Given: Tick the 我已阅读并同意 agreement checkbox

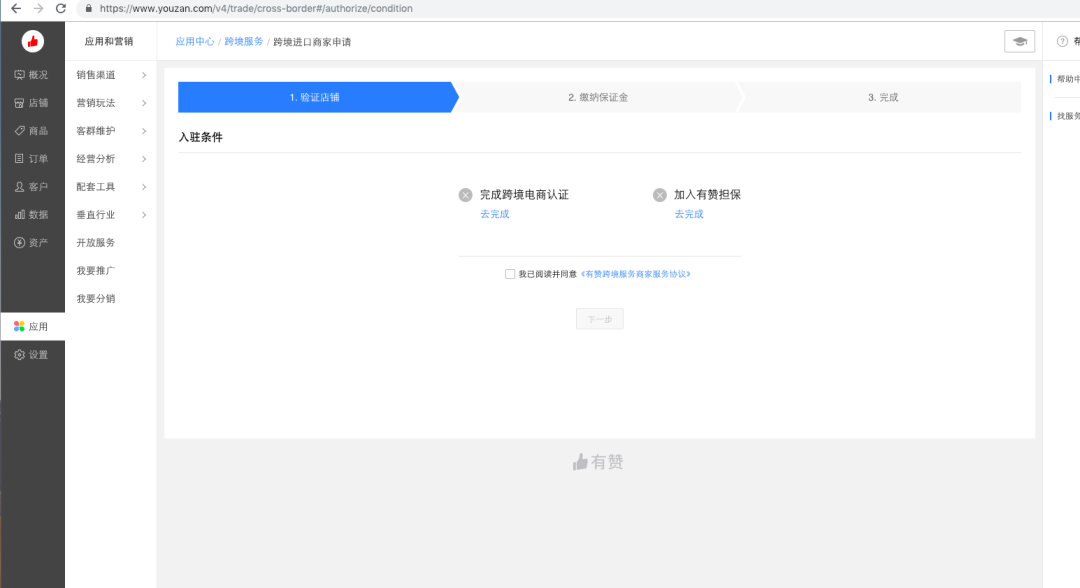Looking at the screenshot, I should [510, 274].
